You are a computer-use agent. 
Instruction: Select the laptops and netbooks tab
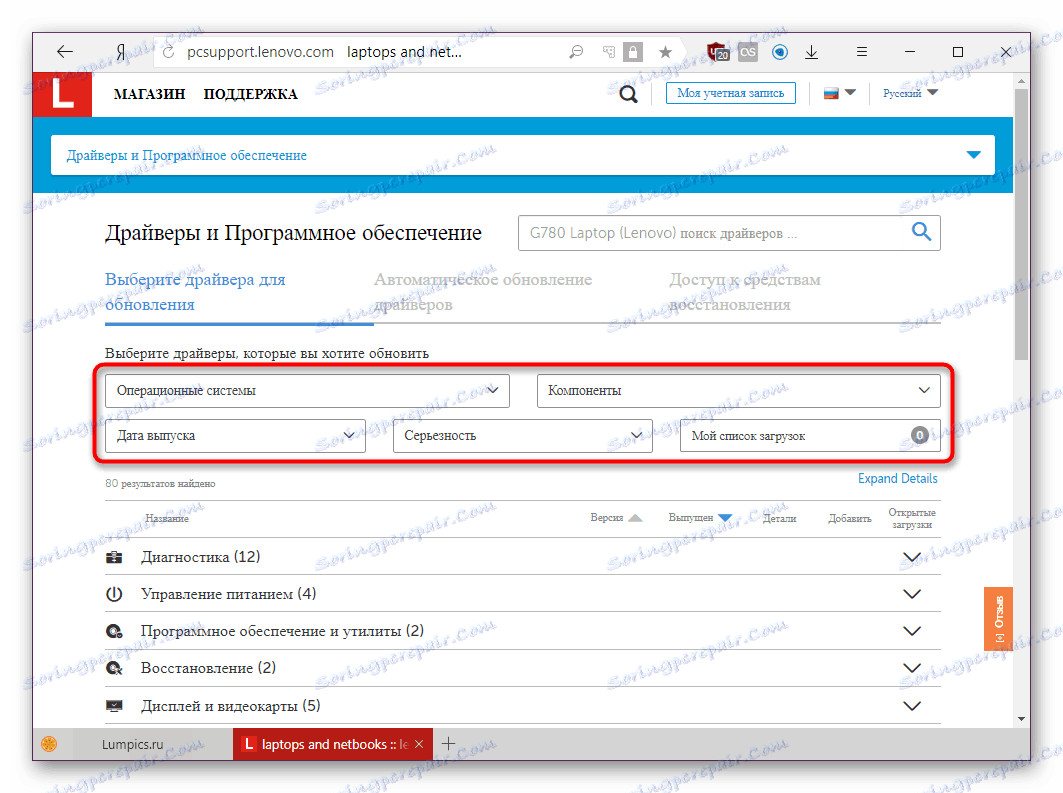335,744
